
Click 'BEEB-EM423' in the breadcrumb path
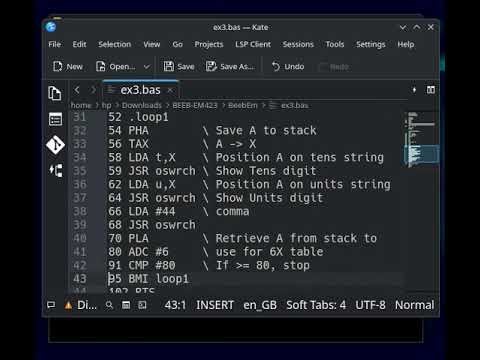point(195,105)
